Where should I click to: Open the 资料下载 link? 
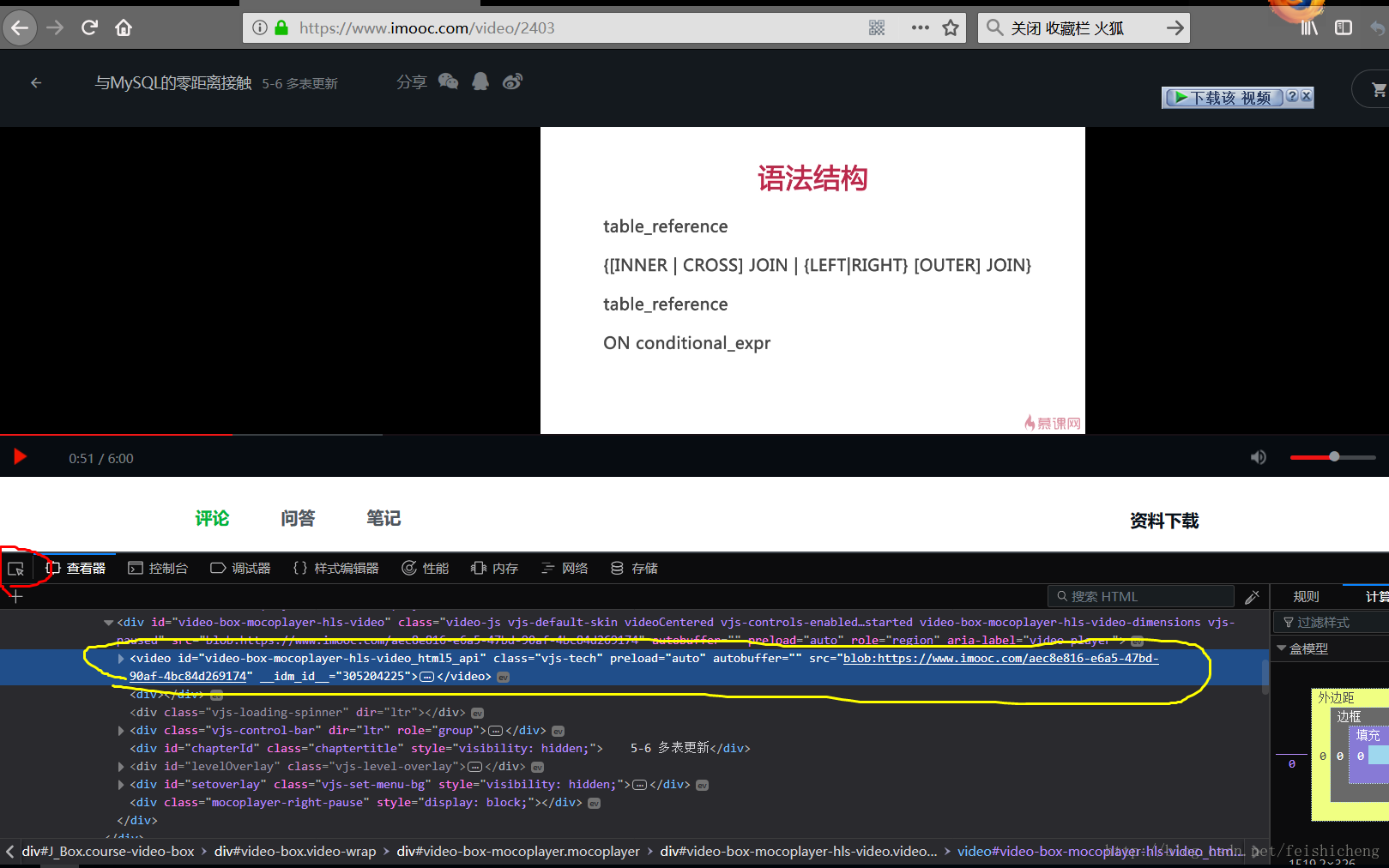pyautogui.click(x=1164, y=521)
